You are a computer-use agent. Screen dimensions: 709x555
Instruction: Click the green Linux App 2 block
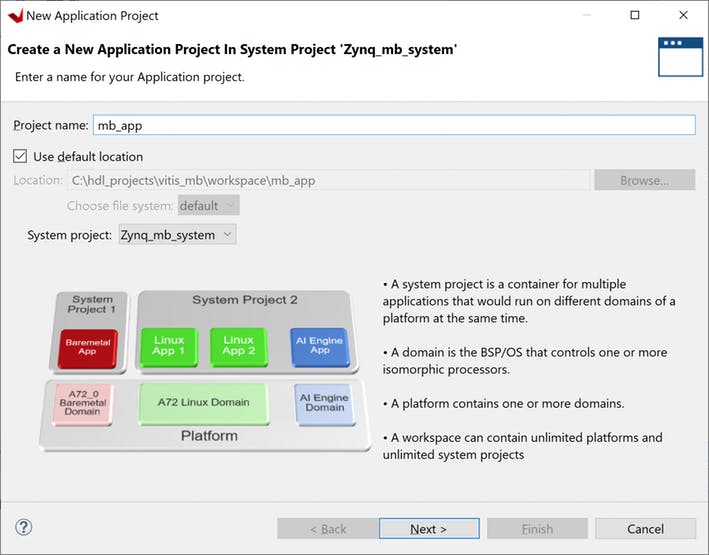coord(238,346)
